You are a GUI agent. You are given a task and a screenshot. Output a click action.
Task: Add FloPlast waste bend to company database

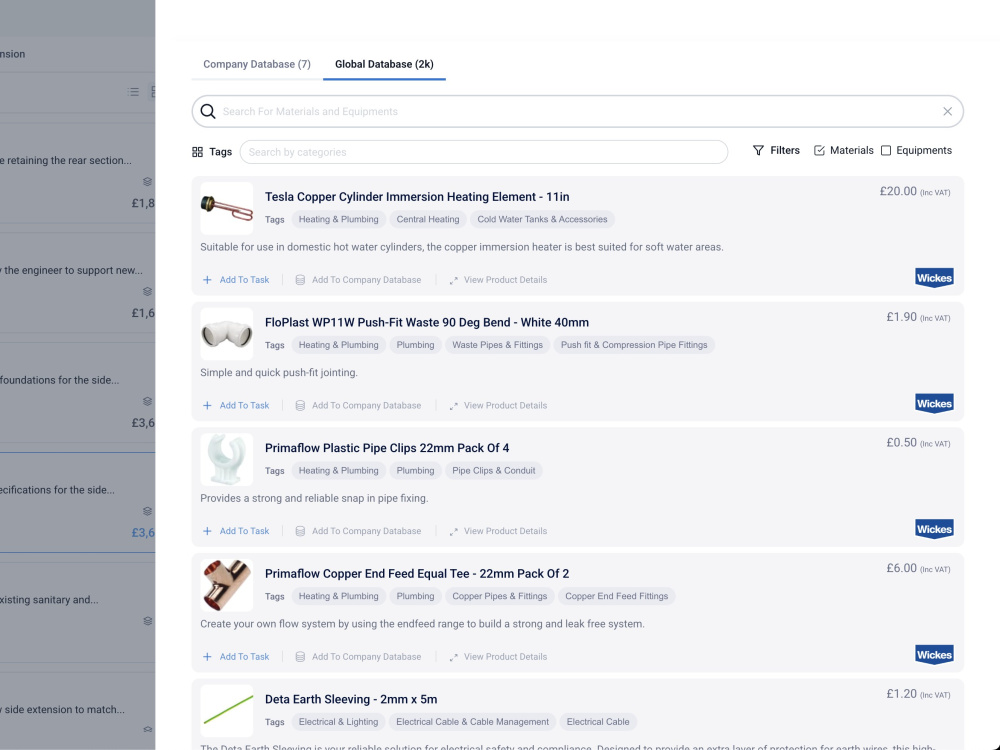pos(358,406)
